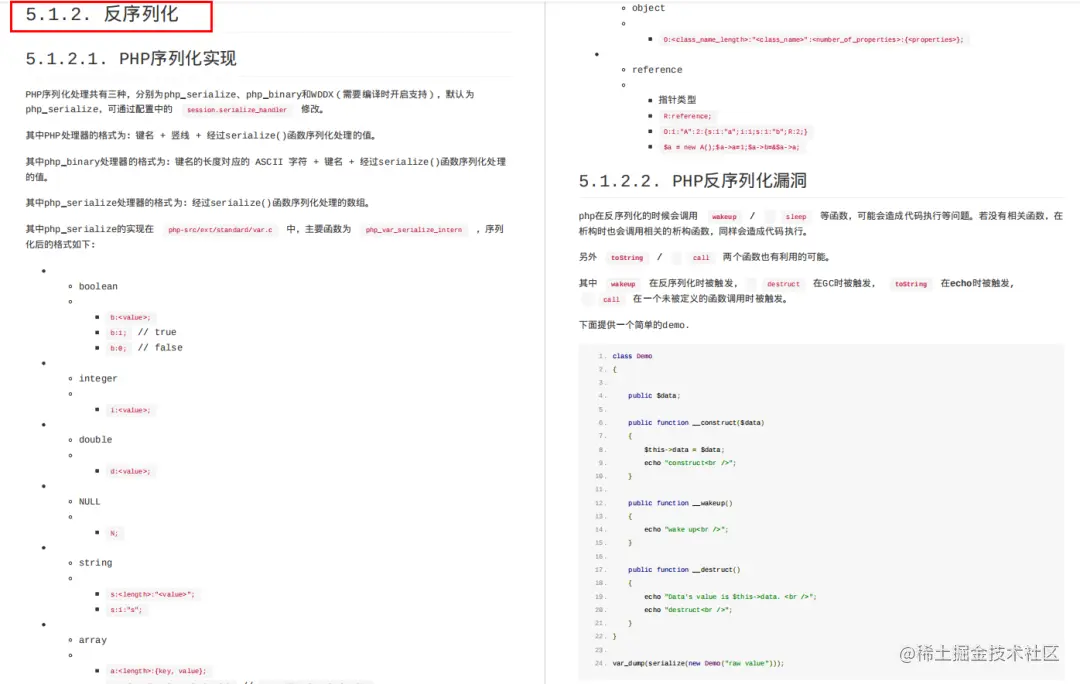Viewport: 1080px width, 684px height.
Task: Click the code "b:0;" beside // false
Action: point(118,348)
